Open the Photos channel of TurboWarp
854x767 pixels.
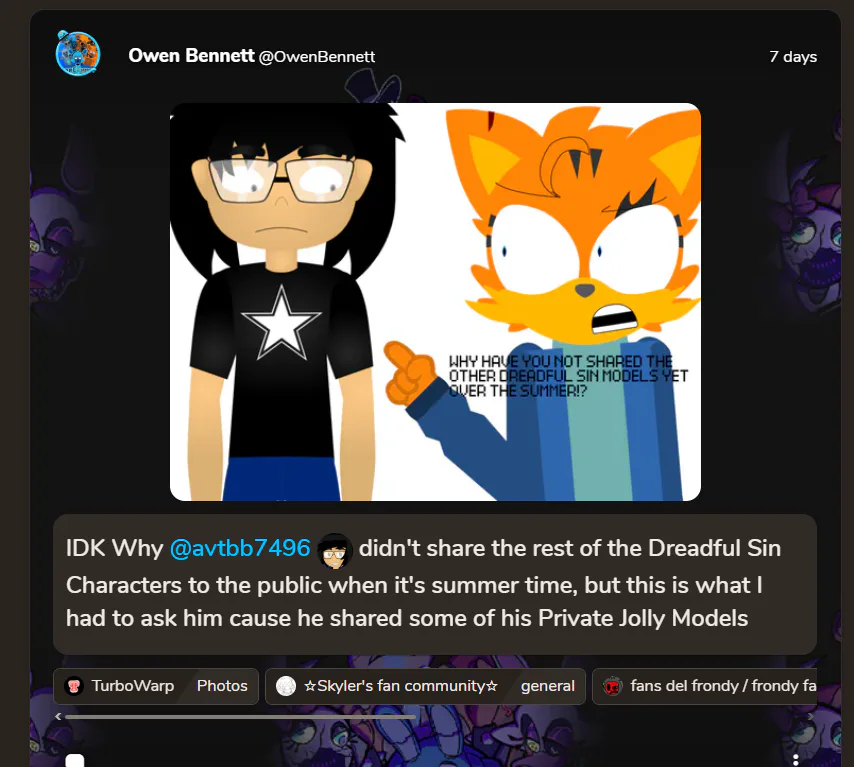coord(222,686)
